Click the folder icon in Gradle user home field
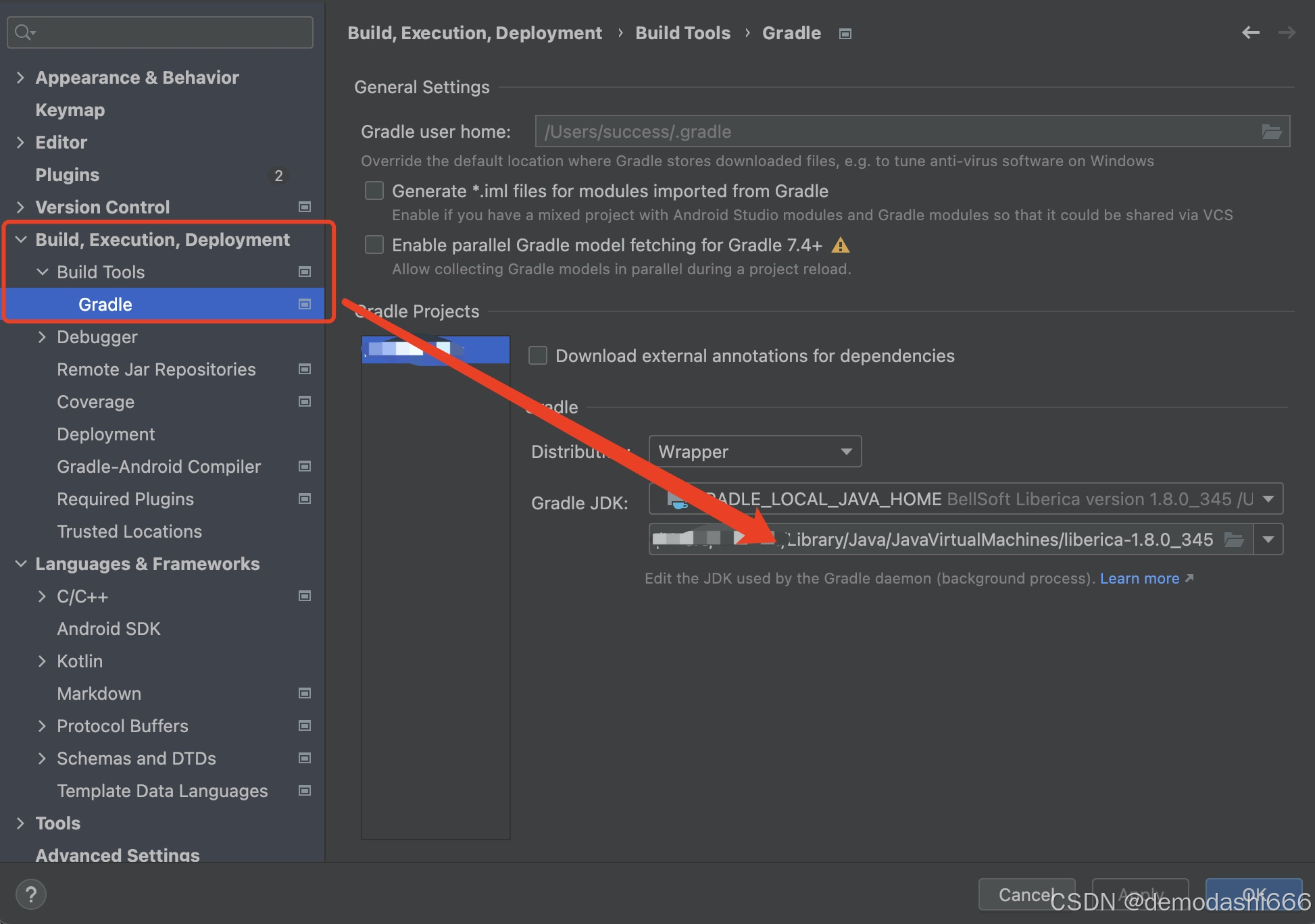1315x924 pixels. (x=1271, y=132)
